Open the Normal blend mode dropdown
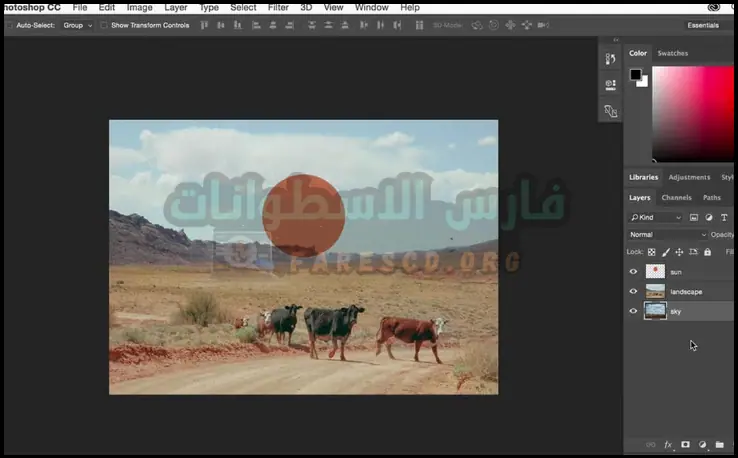Viewport: 738px width, 458px height. coord(666,234)
